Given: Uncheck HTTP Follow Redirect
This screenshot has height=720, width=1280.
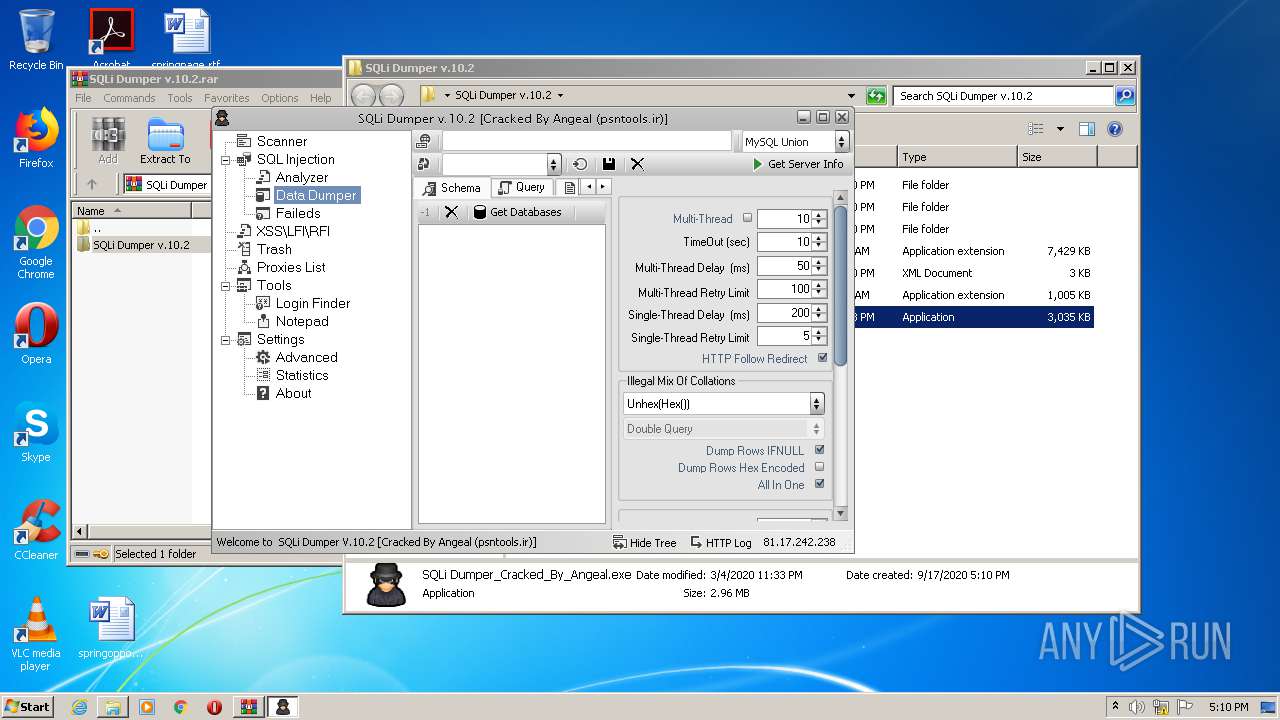Looking at the screenshot, I should pos(823,358).
